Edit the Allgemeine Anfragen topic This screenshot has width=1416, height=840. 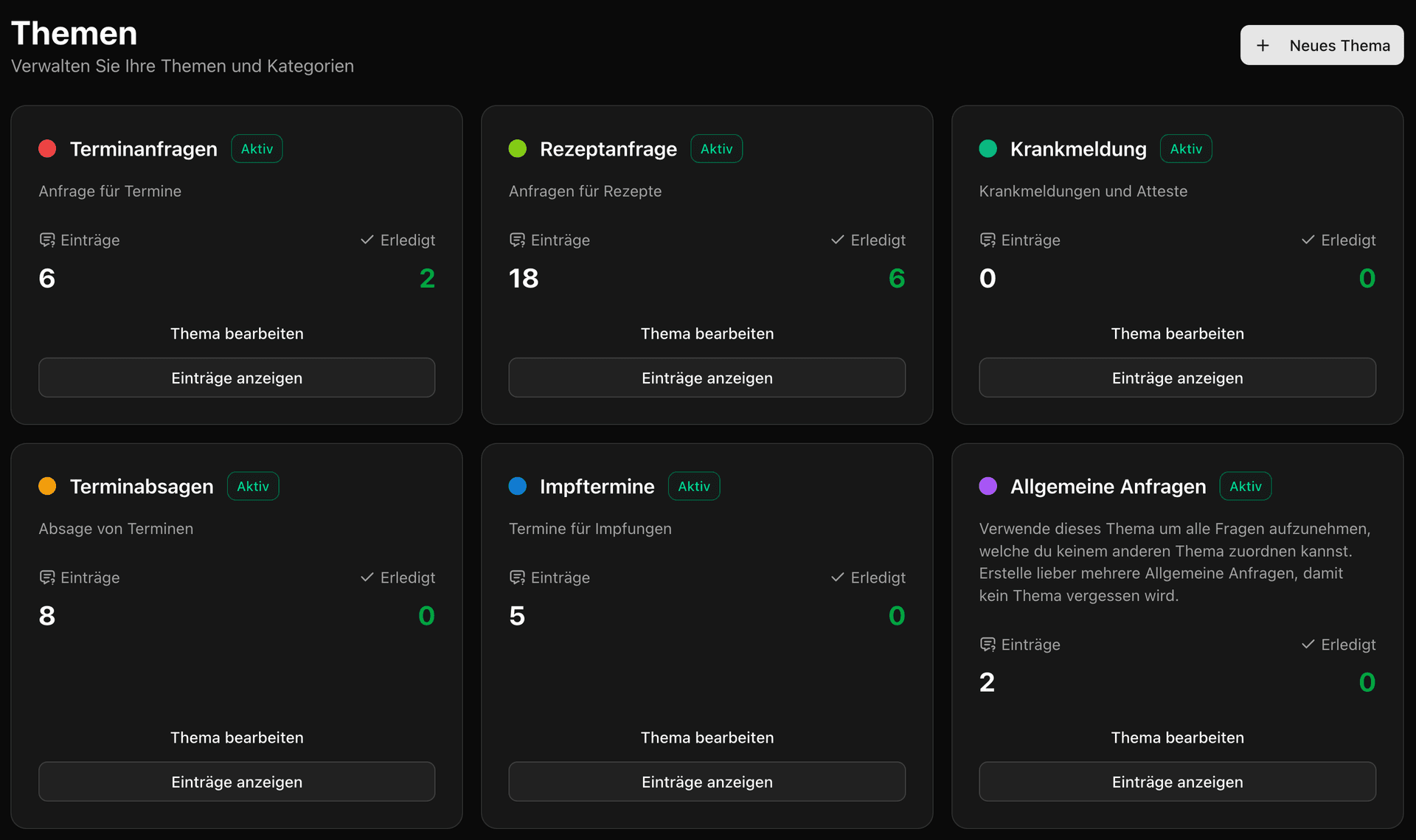(1177, 737)
